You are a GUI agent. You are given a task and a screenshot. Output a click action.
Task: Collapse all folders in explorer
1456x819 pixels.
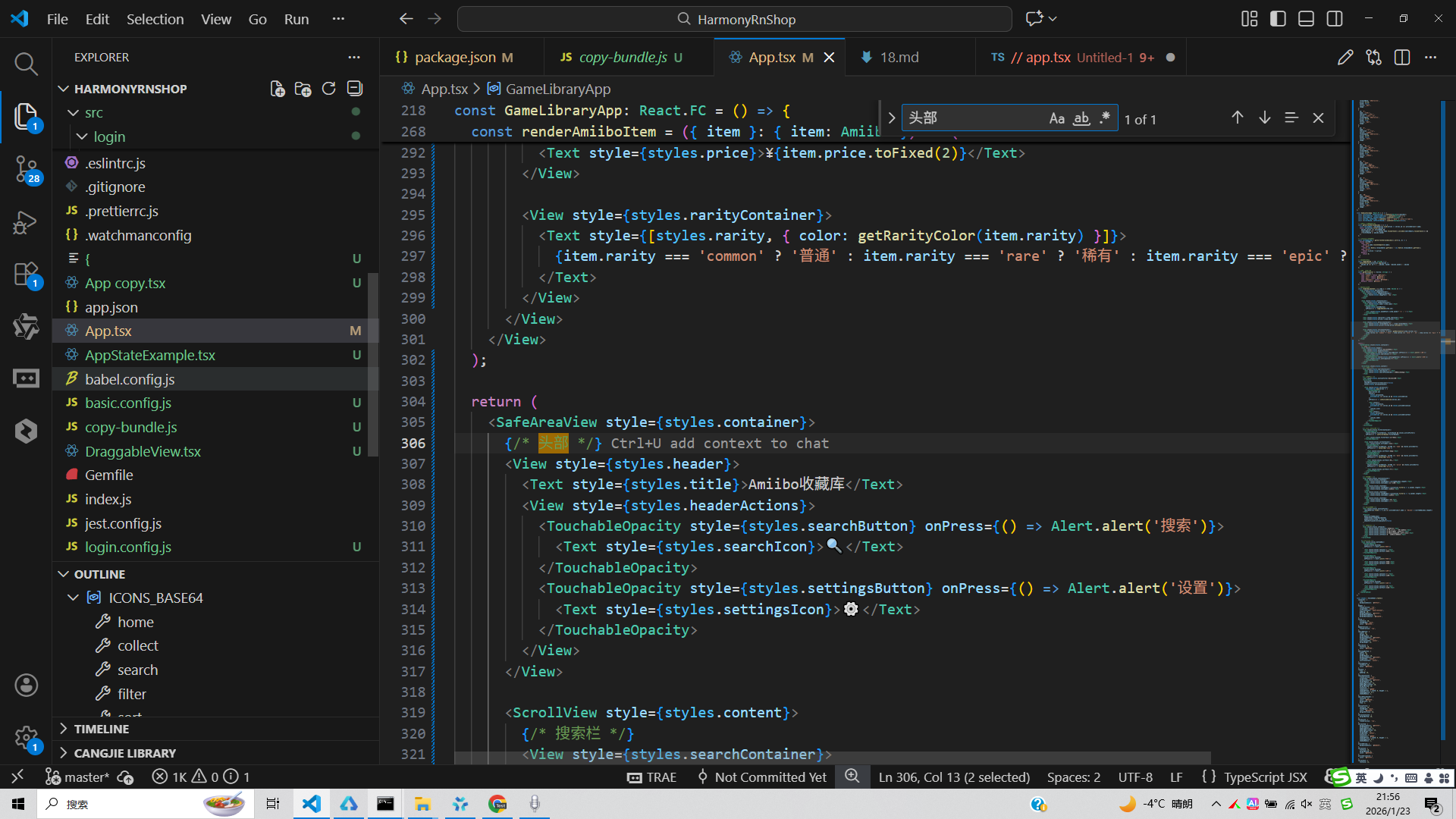coord(354,89)
